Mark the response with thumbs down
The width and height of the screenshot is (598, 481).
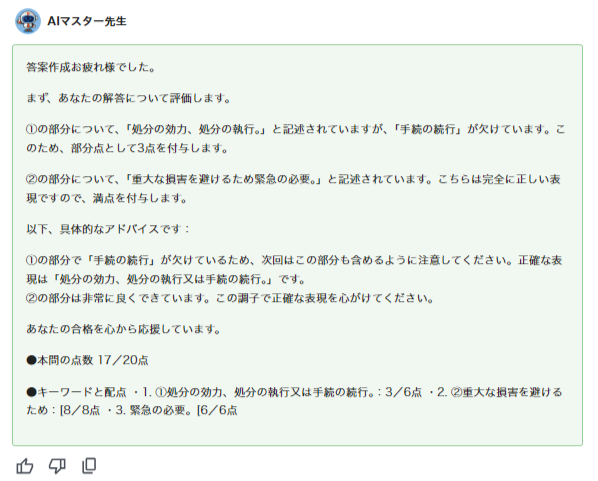57,466
